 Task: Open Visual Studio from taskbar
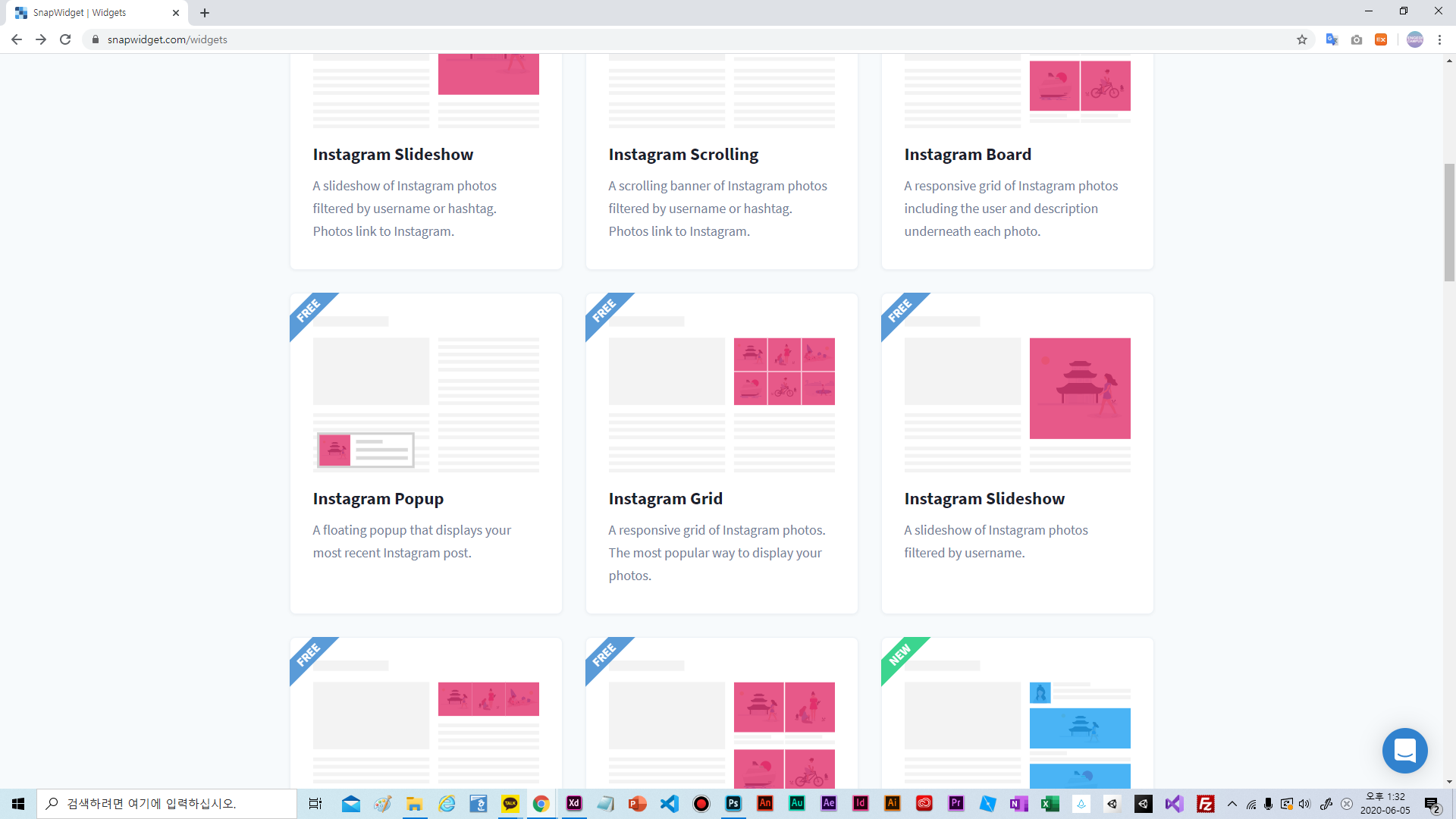[x=1175, y=804]
